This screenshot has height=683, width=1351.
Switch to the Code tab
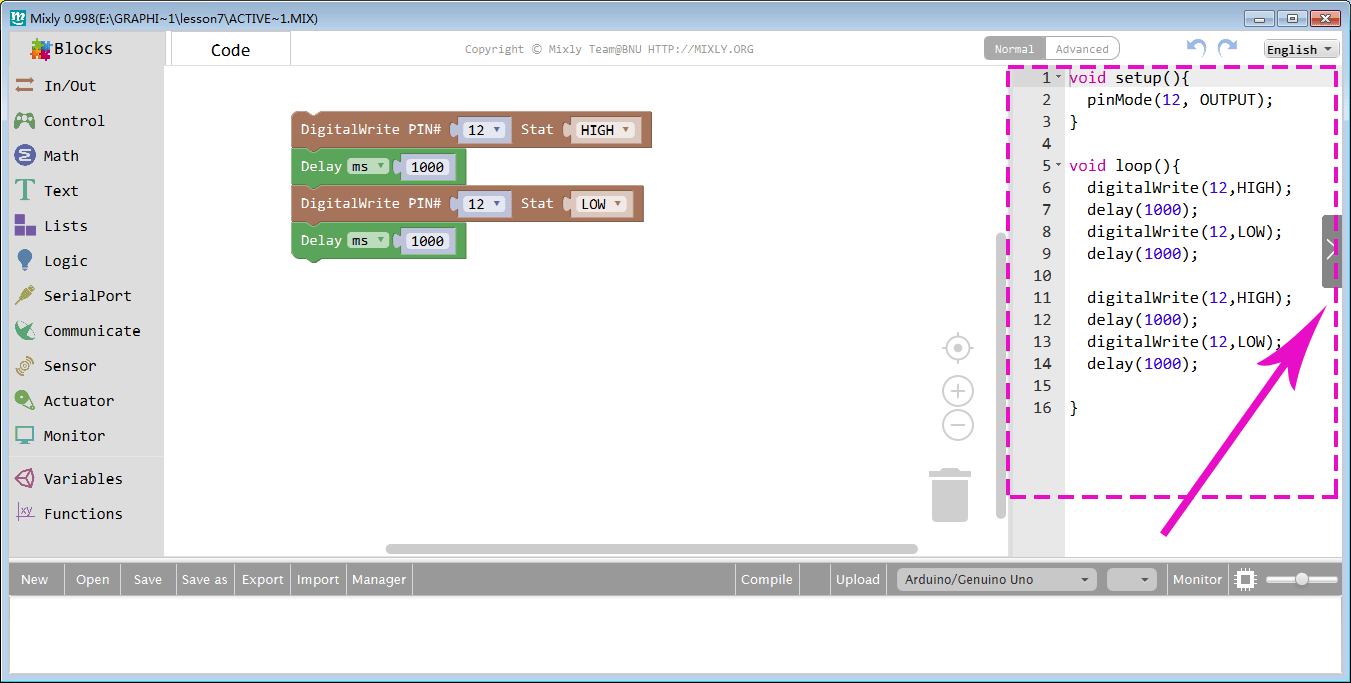pyautogui.click(x=231, y=50)
